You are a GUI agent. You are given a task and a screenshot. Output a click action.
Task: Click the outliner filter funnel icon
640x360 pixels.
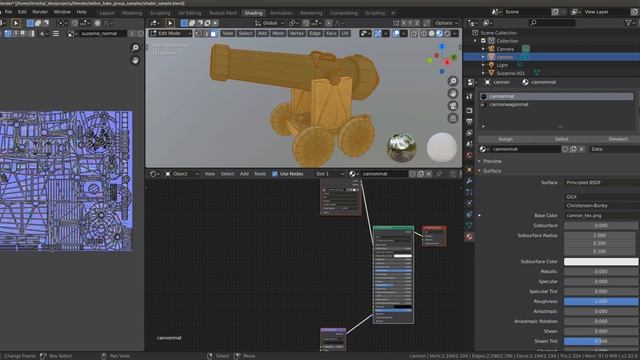(x=629, y=23)
